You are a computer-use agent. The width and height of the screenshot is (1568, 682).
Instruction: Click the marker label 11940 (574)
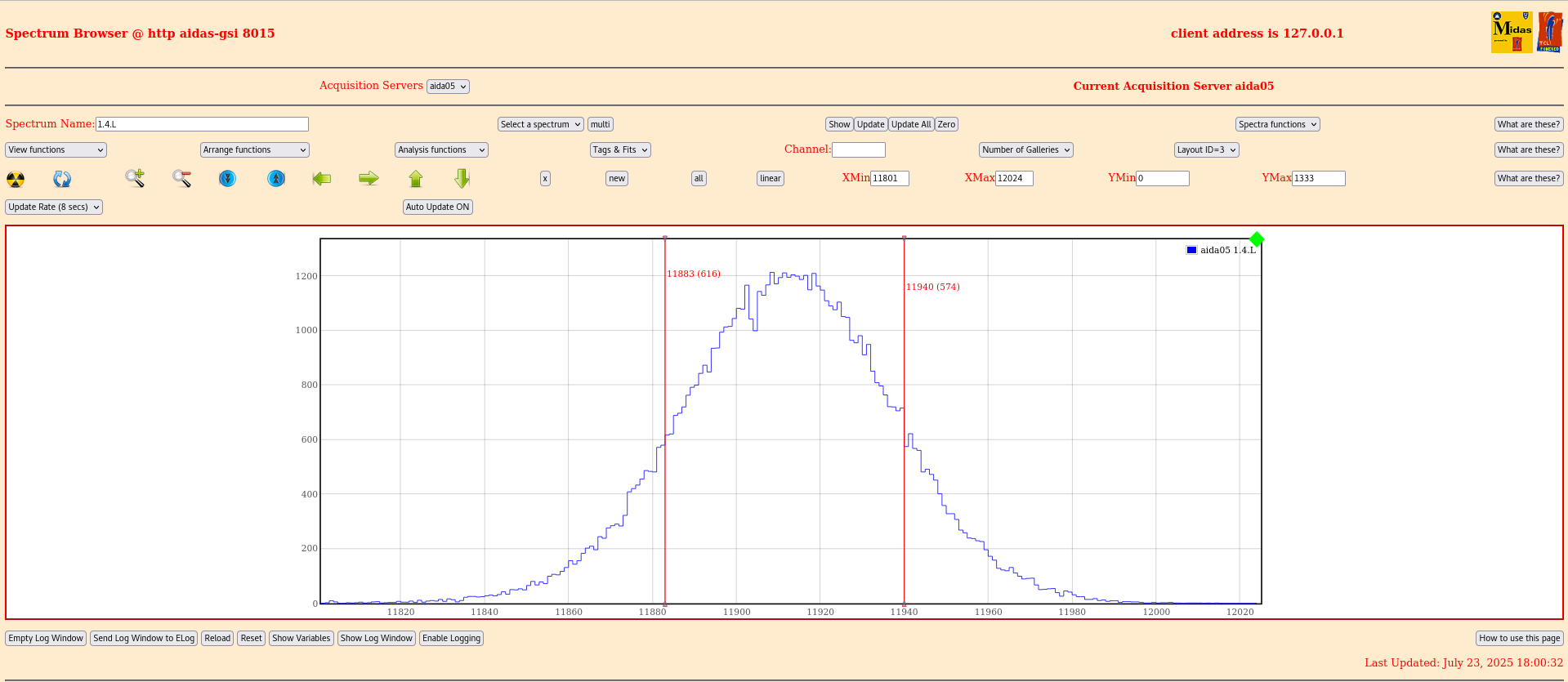pyautogui.click(x=933, y=287)
